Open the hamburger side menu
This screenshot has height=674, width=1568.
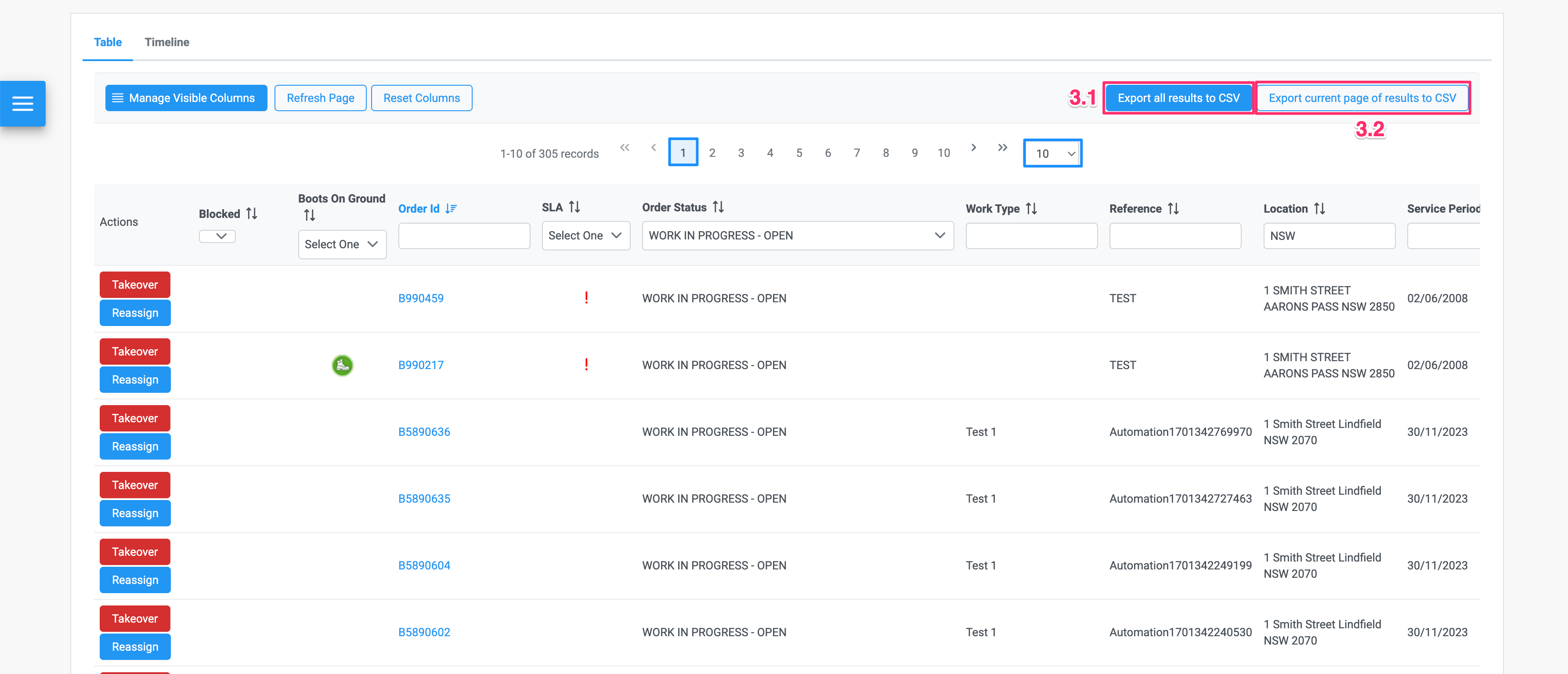tap(22, 104)
